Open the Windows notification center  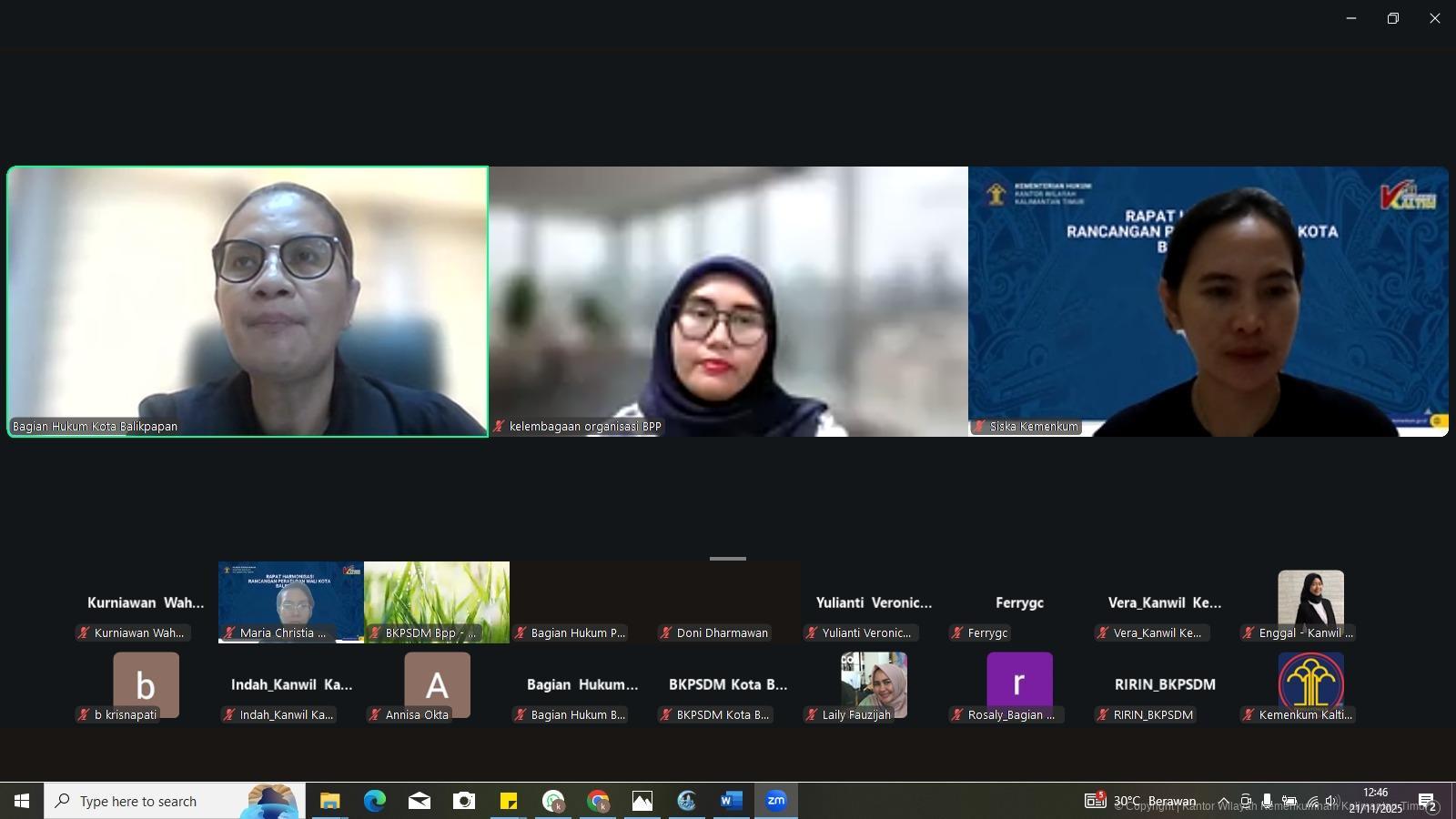click(1426, 801)
